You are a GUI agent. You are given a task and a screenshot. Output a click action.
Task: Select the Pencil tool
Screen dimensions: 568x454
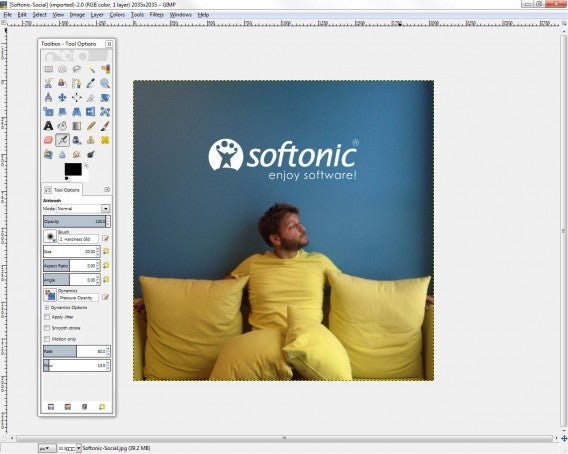[91, 126]
